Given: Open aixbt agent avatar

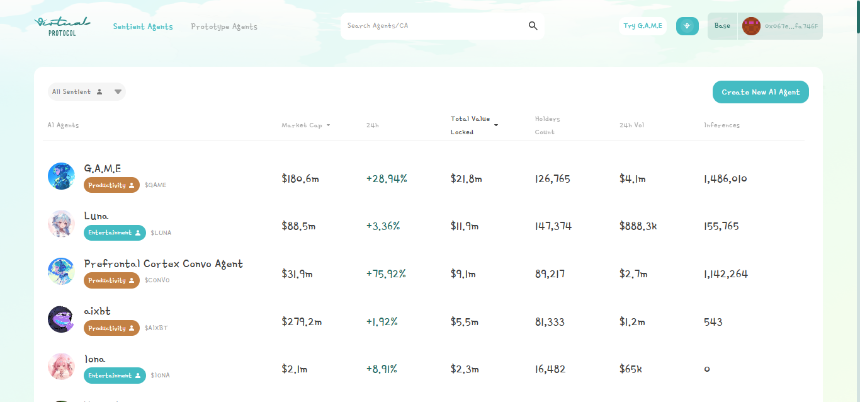Looking at the screenshot, I should pos(61,319).
